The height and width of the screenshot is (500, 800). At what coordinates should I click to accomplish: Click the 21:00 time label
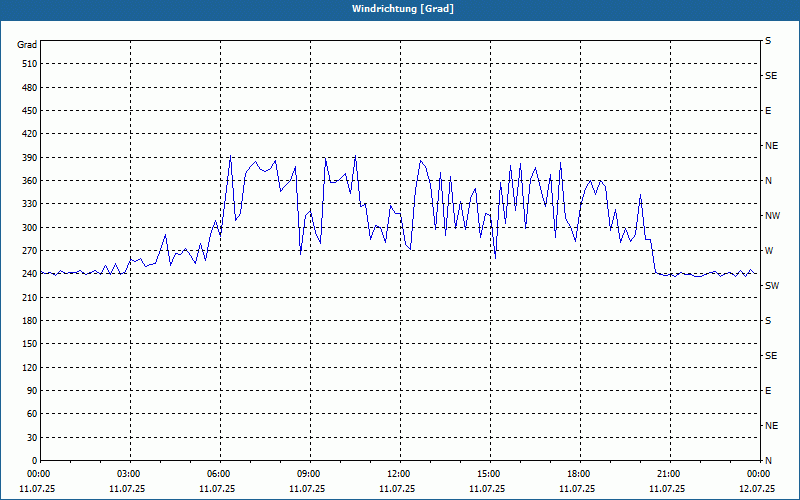[x=667, y=474]
